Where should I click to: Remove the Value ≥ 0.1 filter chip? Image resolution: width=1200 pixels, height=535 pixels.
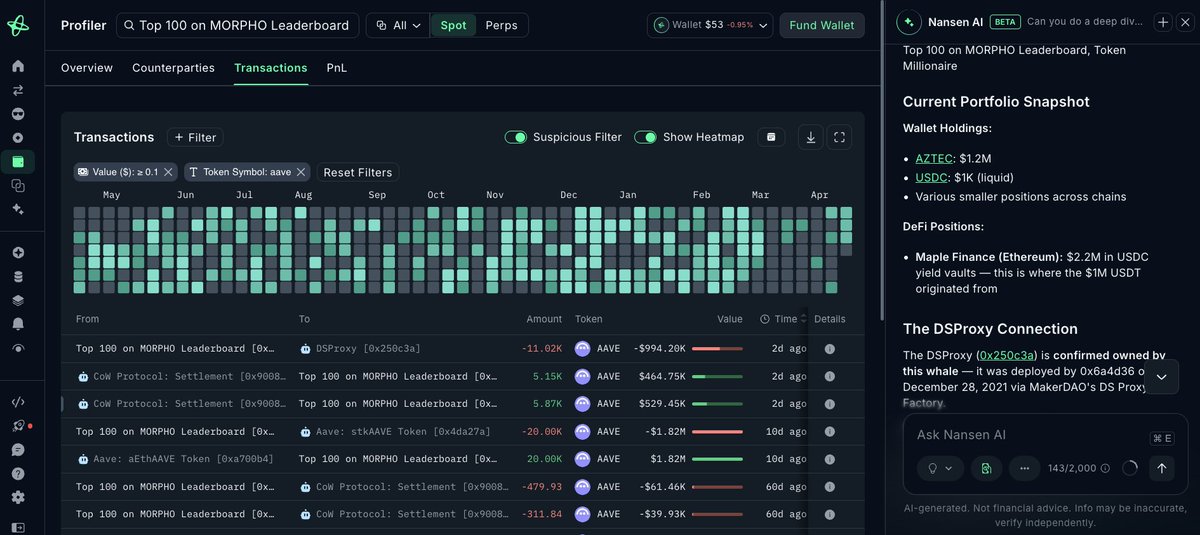168,172
